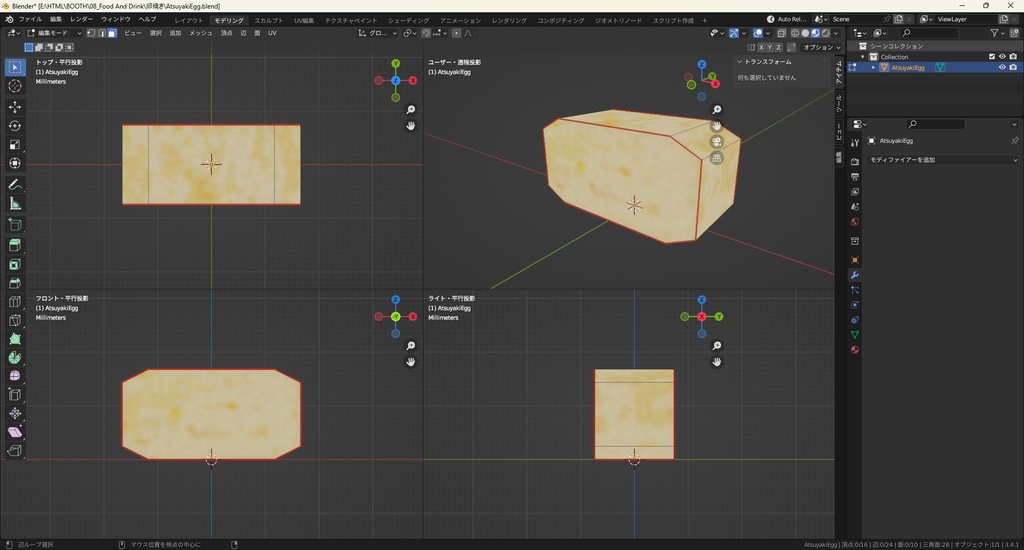
Task: Select the Move tool in left toolbar
Action: tap(15, 106)
